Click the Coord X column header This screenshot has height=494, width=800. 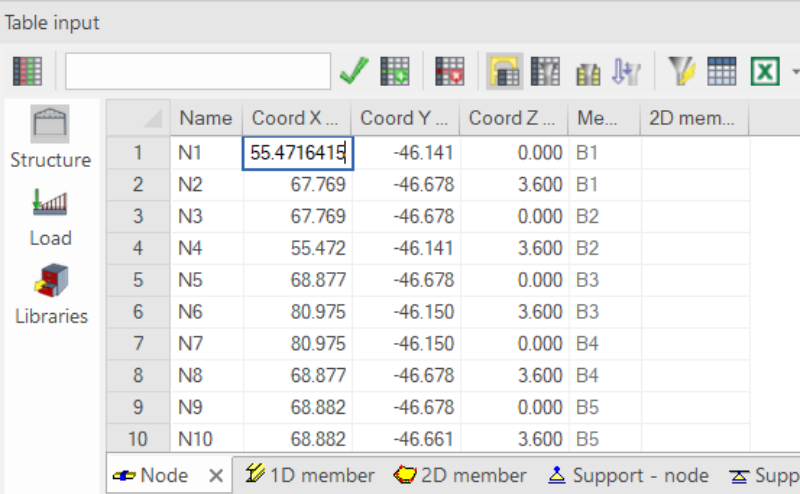pos(296,118)
